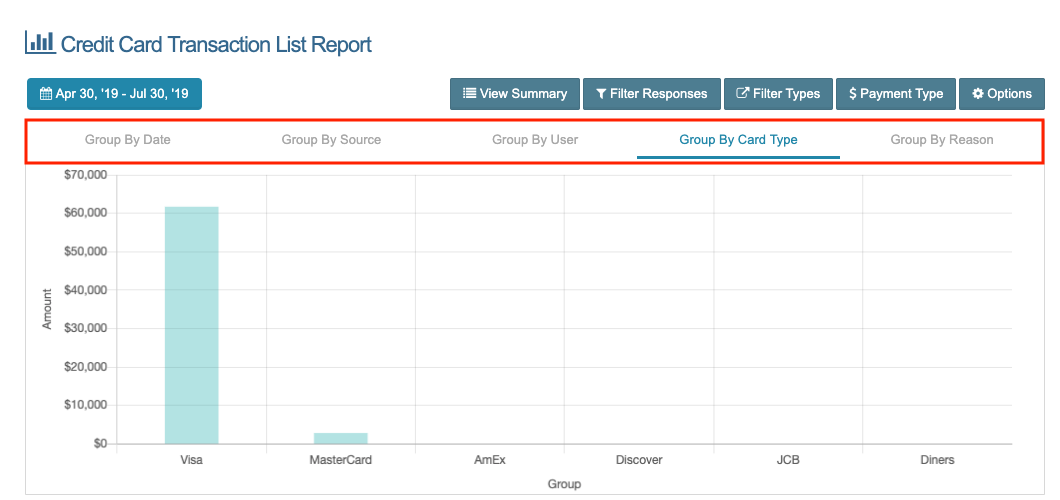Screen dimensions: 1060x500
Task: Open the Group By User tab
Action: 535,139
